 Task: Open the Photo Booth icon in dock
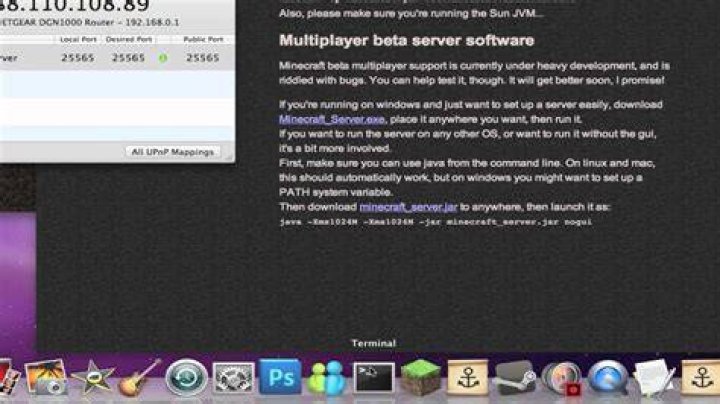coord(8,377)
